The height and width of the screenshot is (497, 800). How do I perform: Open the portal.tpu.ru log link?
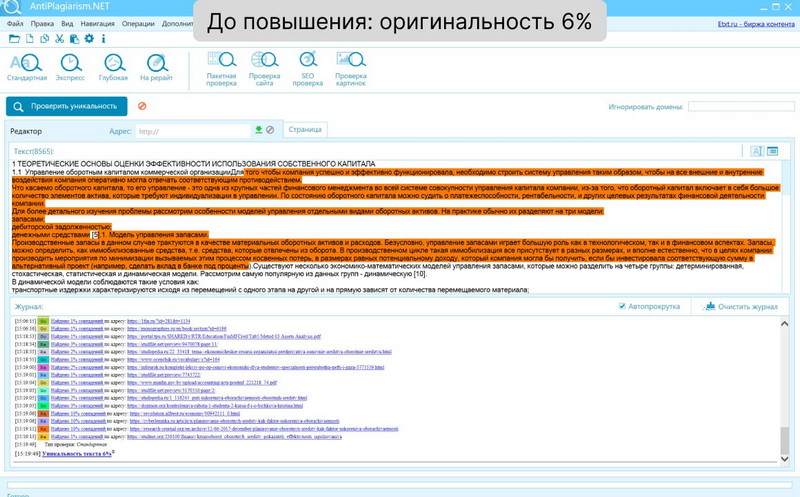pyautogui.click(x=224, y=336)
